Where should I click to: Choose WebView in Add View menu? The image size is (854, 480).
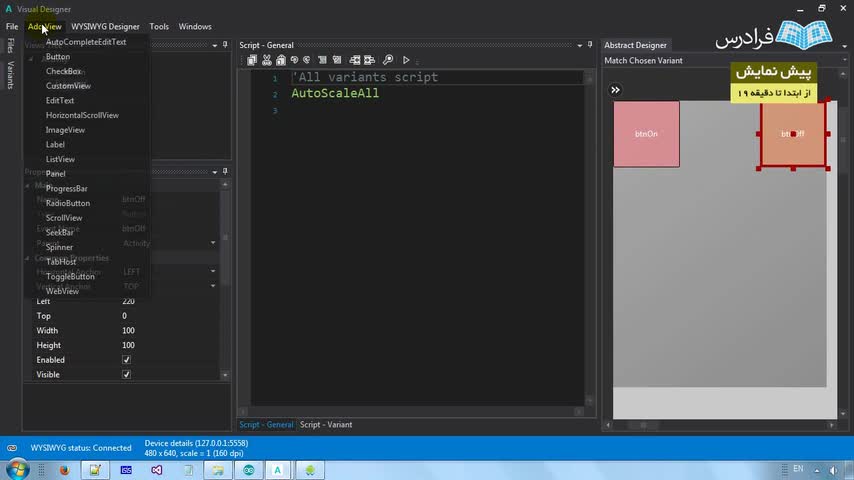62,291
